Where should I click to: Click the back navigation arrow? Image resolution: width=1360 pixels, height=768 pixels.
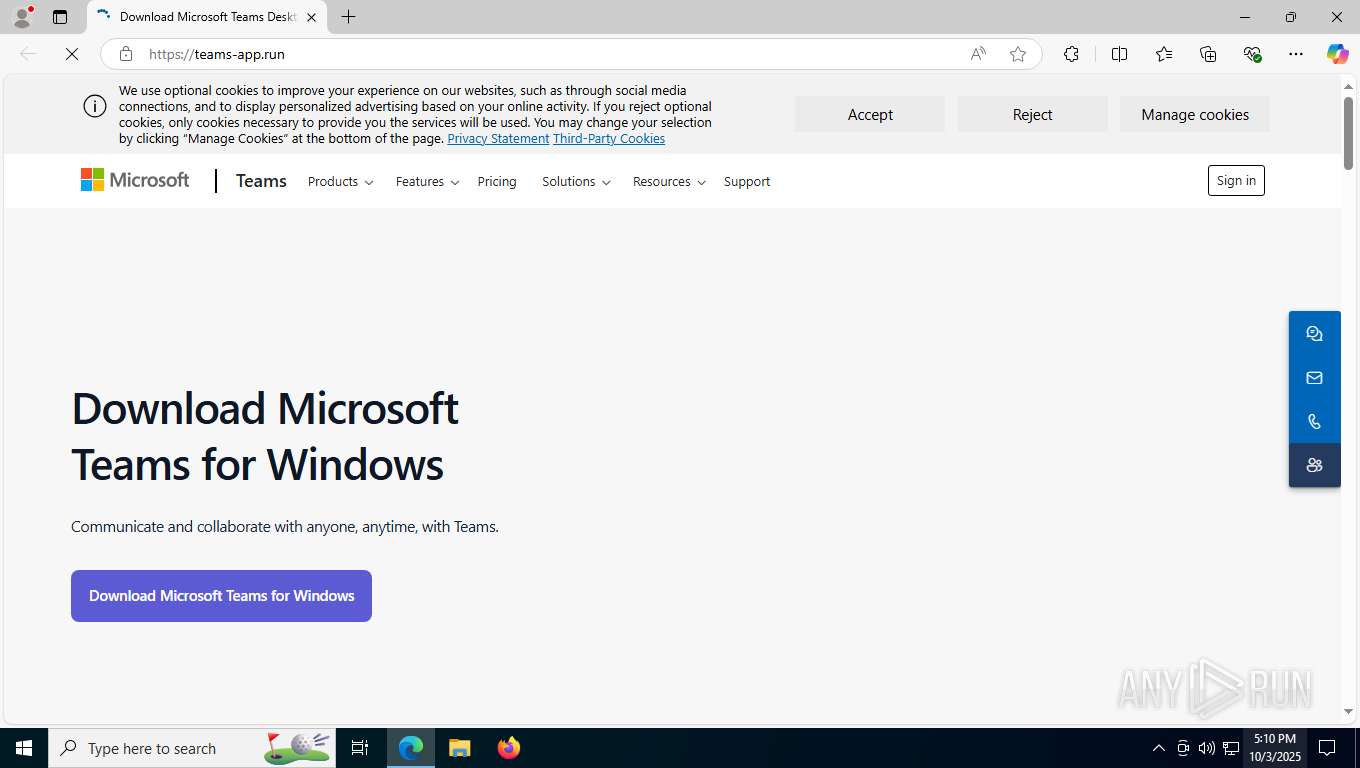(28, 54)
